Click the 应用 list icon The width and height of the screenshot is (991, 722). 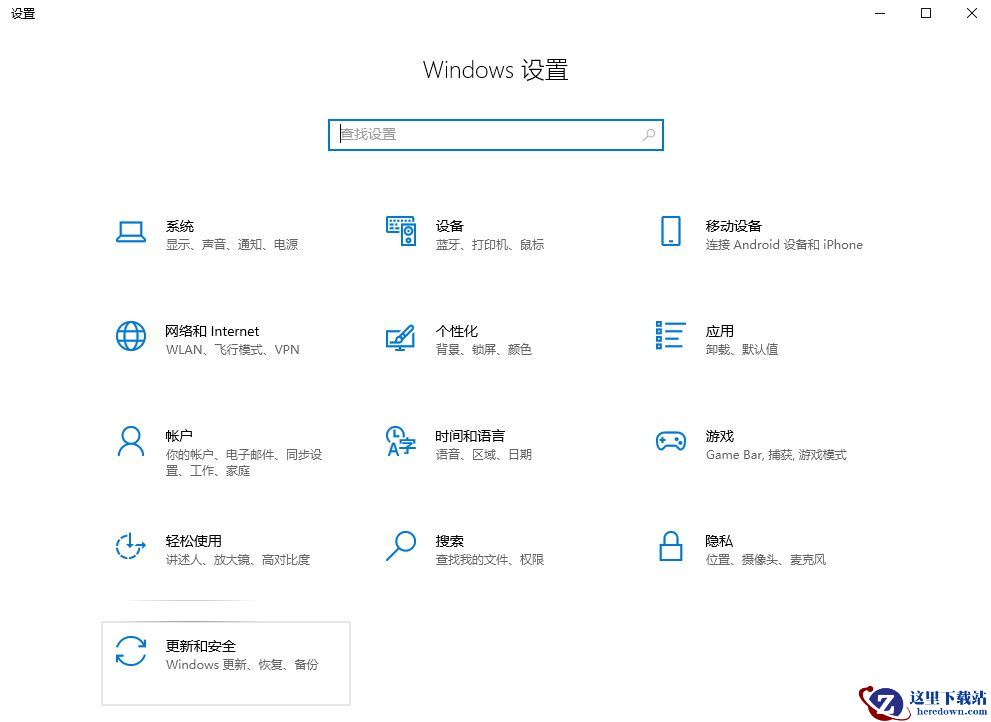pyautogui.click(x=671, y=335)
